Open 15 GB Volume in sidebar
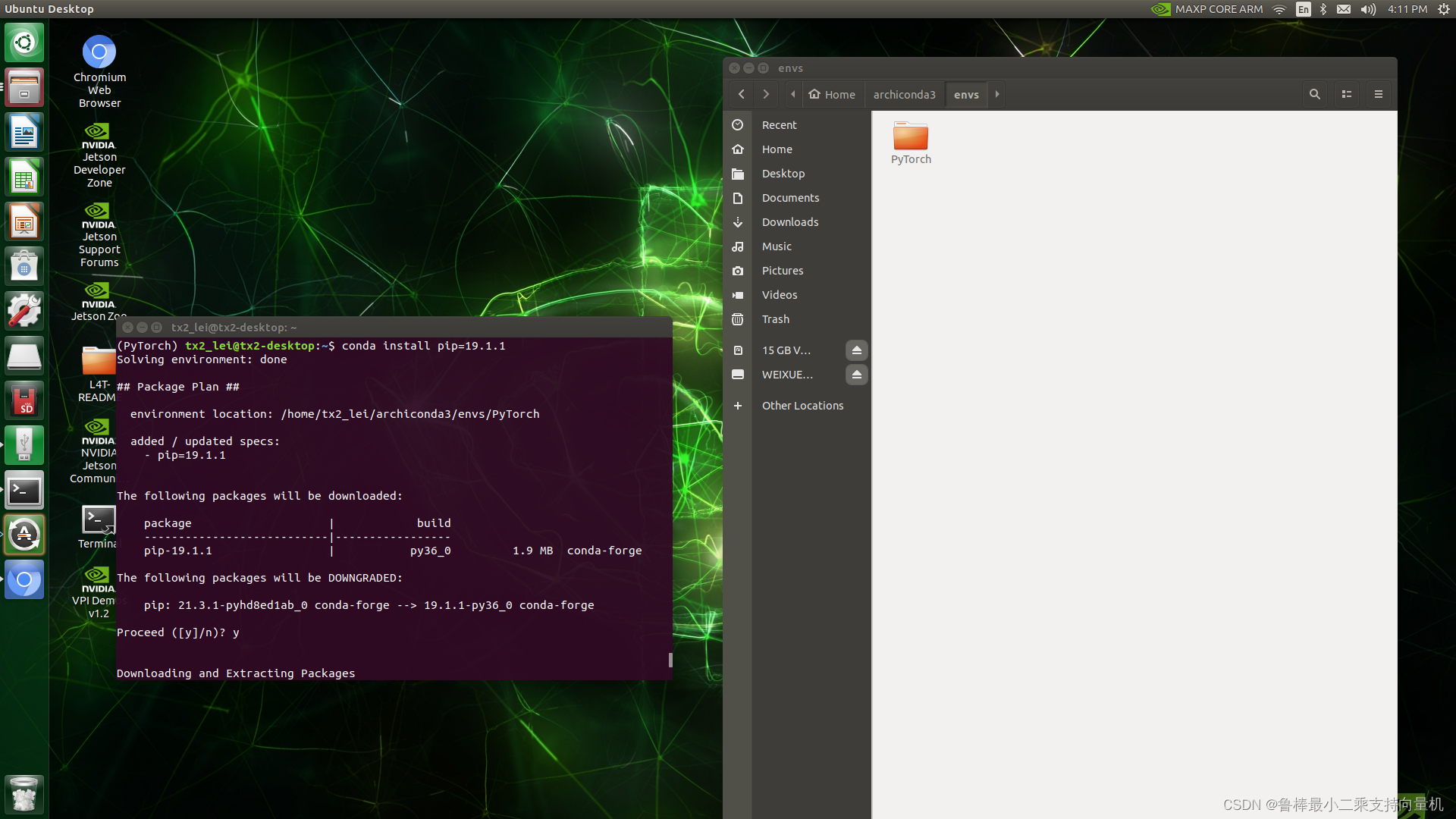The height and width of the screenshot is (819, 1456). pos(785,350)
